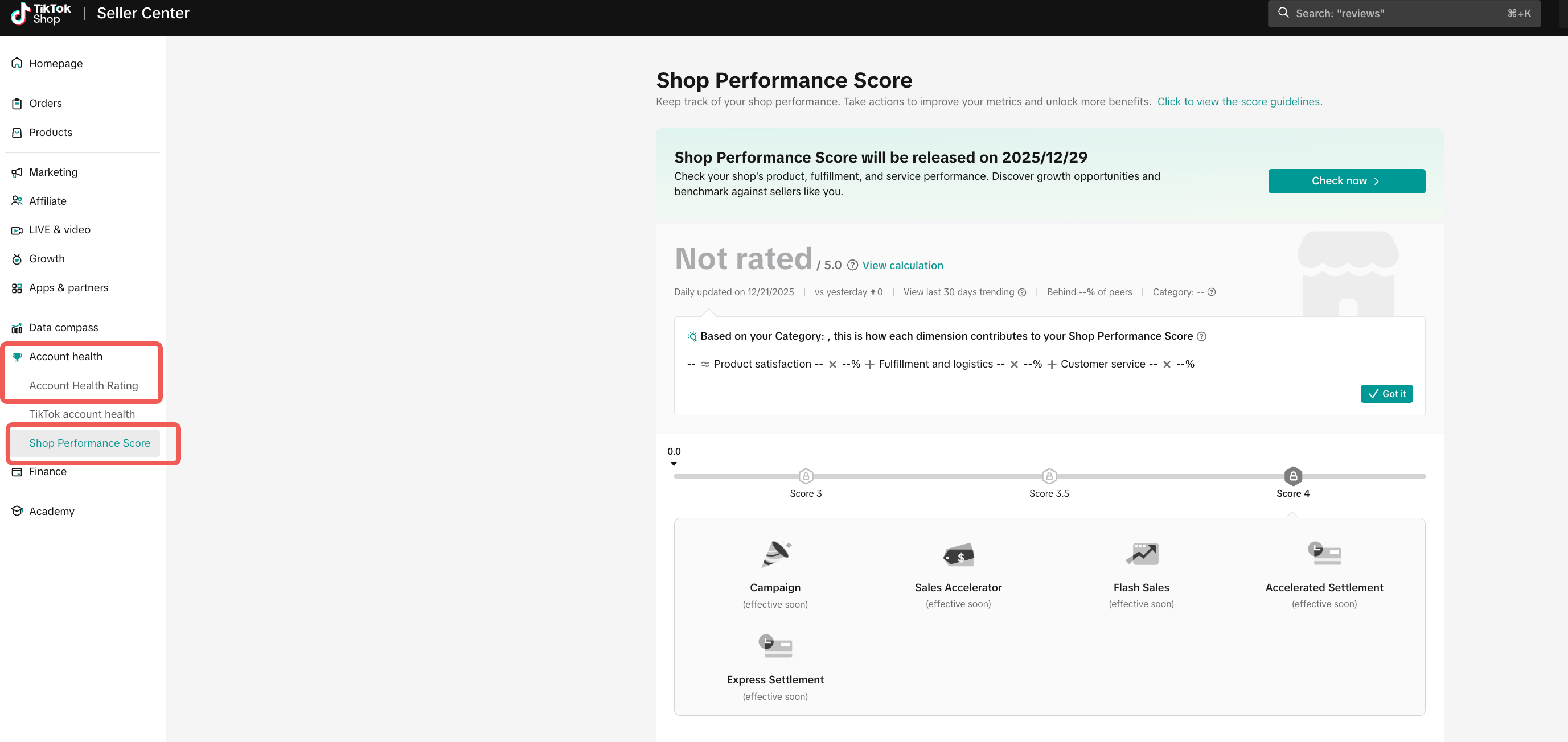
Task: Click the Campaign party popper icon
Action: (775, 554)
